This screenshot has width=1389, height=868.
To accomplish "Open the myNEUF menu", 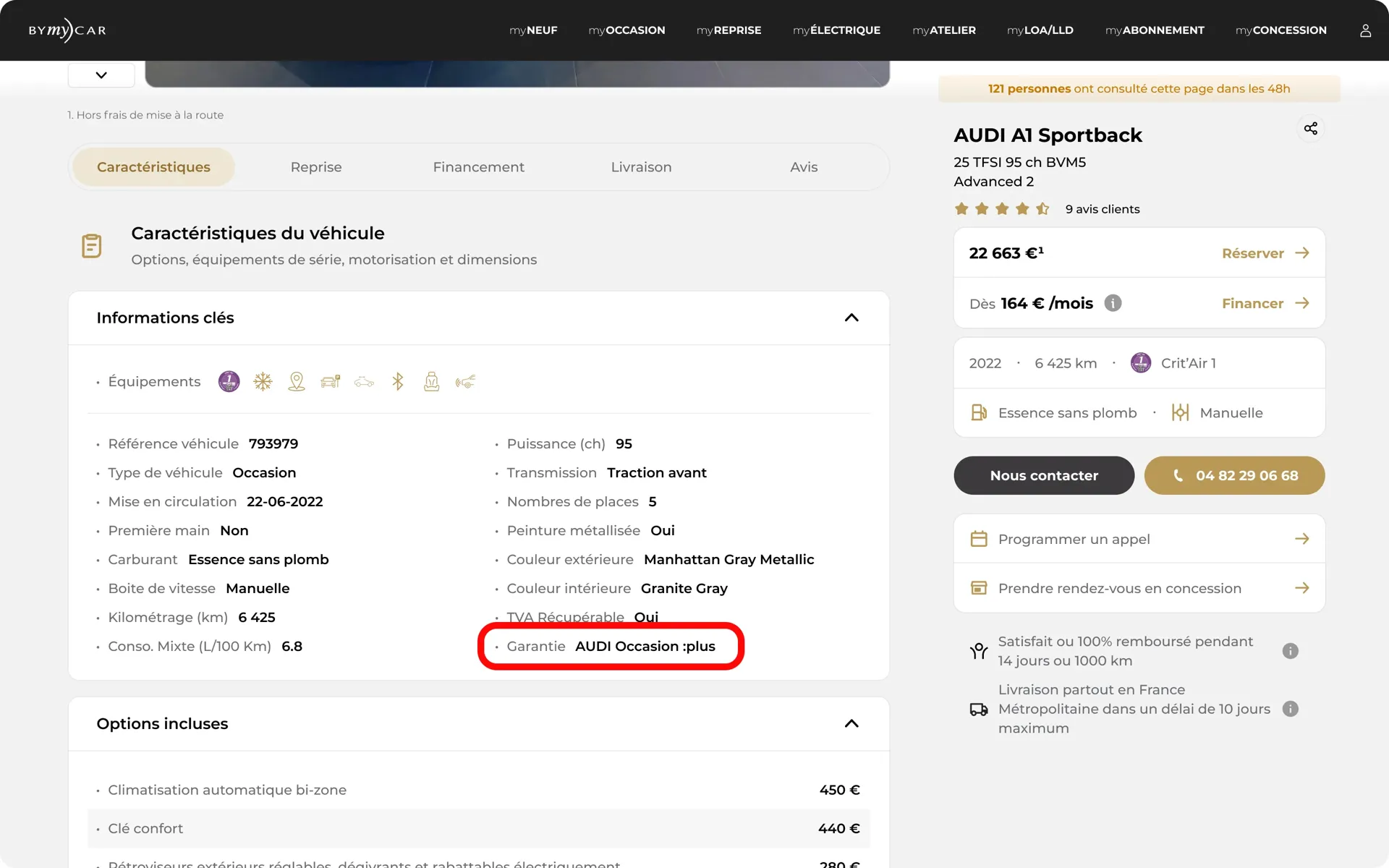I will 533,30.
